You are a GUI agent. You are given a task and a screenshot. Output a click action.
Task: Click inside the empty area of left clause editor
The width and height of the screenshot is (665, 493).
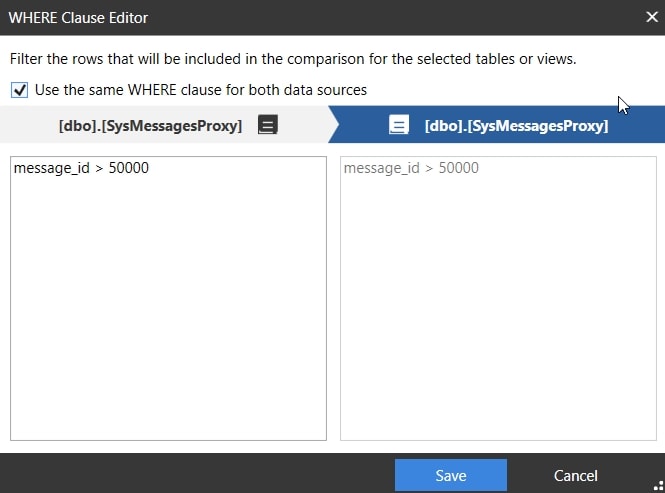[168, 305]
